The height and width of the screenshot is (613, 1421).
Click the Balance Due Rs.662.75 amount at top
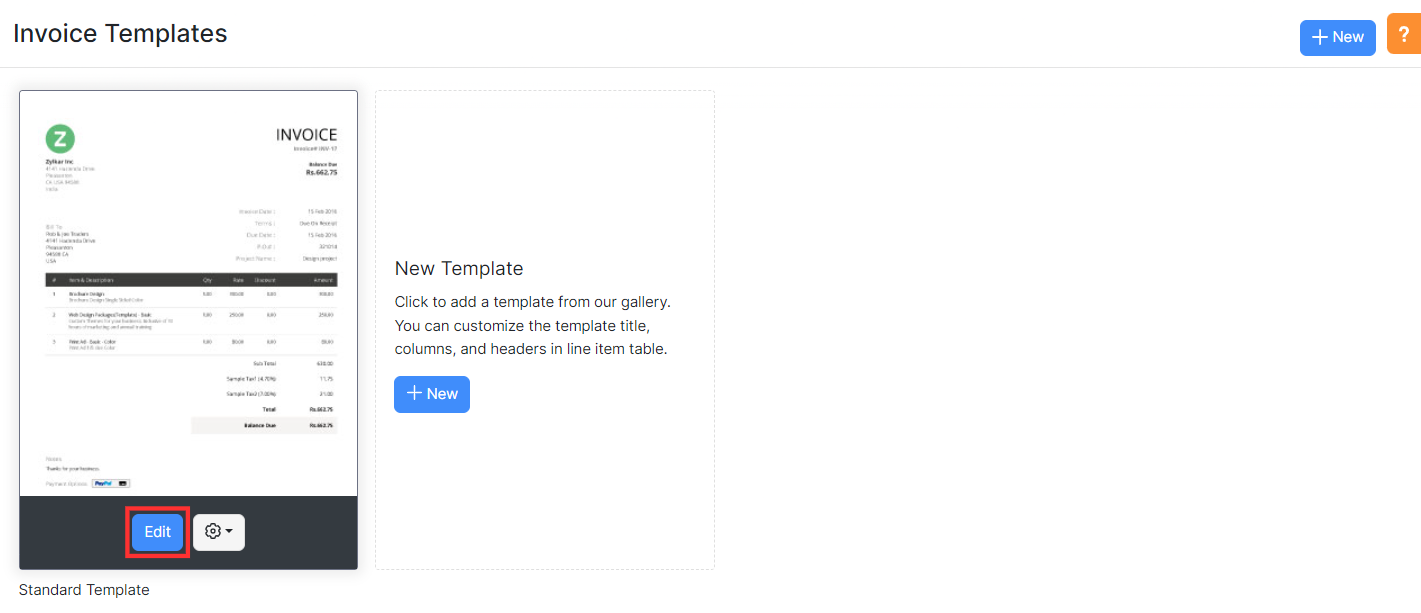(321, 172)
